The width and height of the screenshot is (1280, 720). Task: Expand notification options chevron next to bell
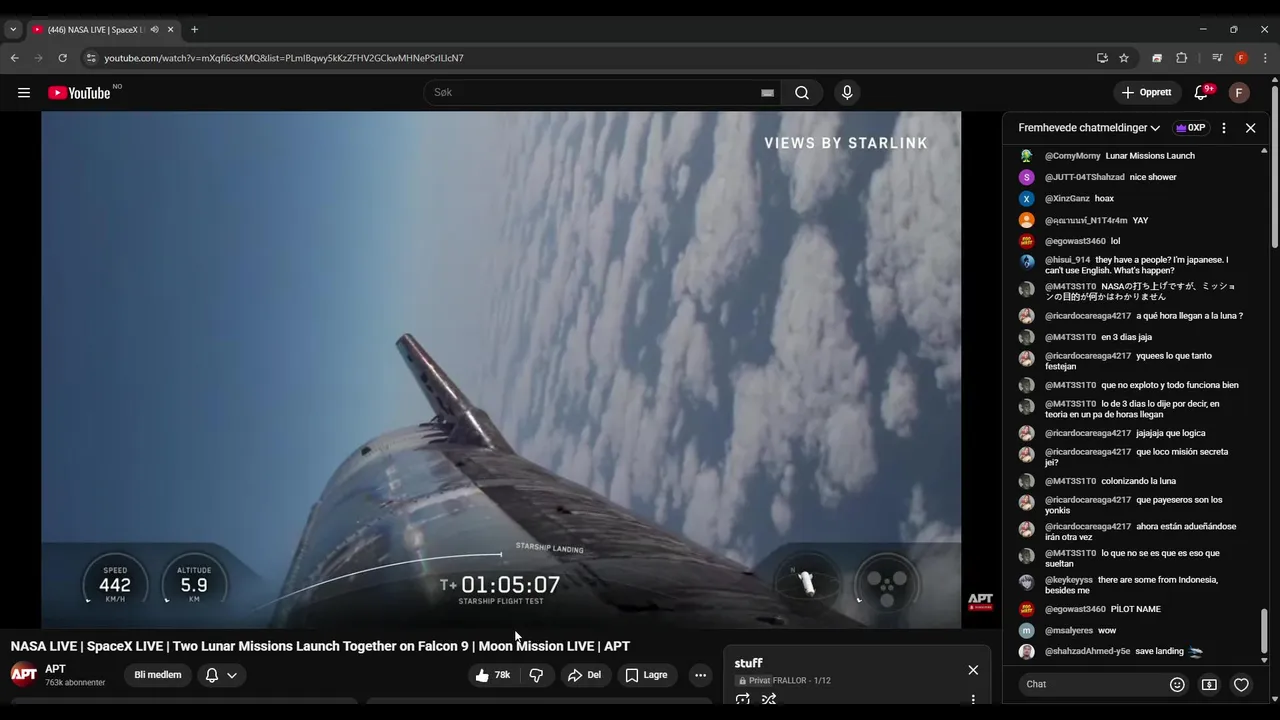pos(232,675)
